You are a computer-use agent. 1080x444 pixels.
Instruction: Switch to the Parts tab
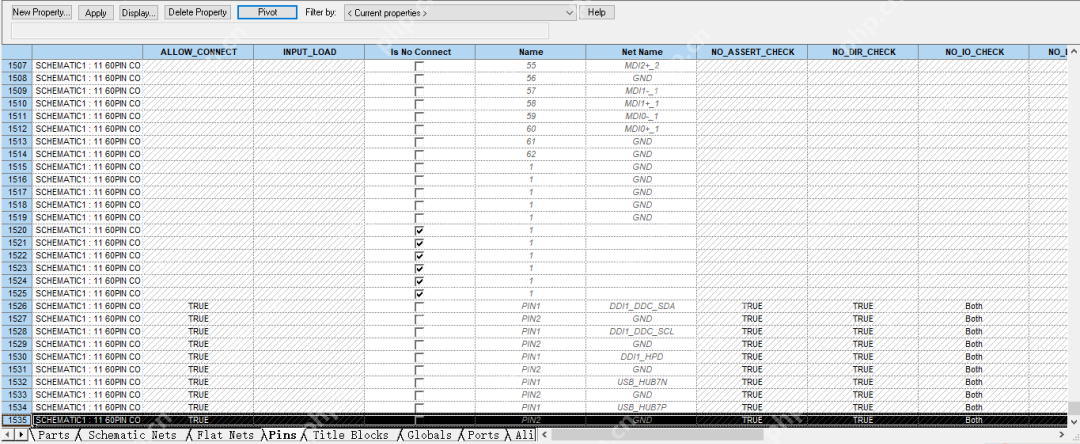click(53, 436)
